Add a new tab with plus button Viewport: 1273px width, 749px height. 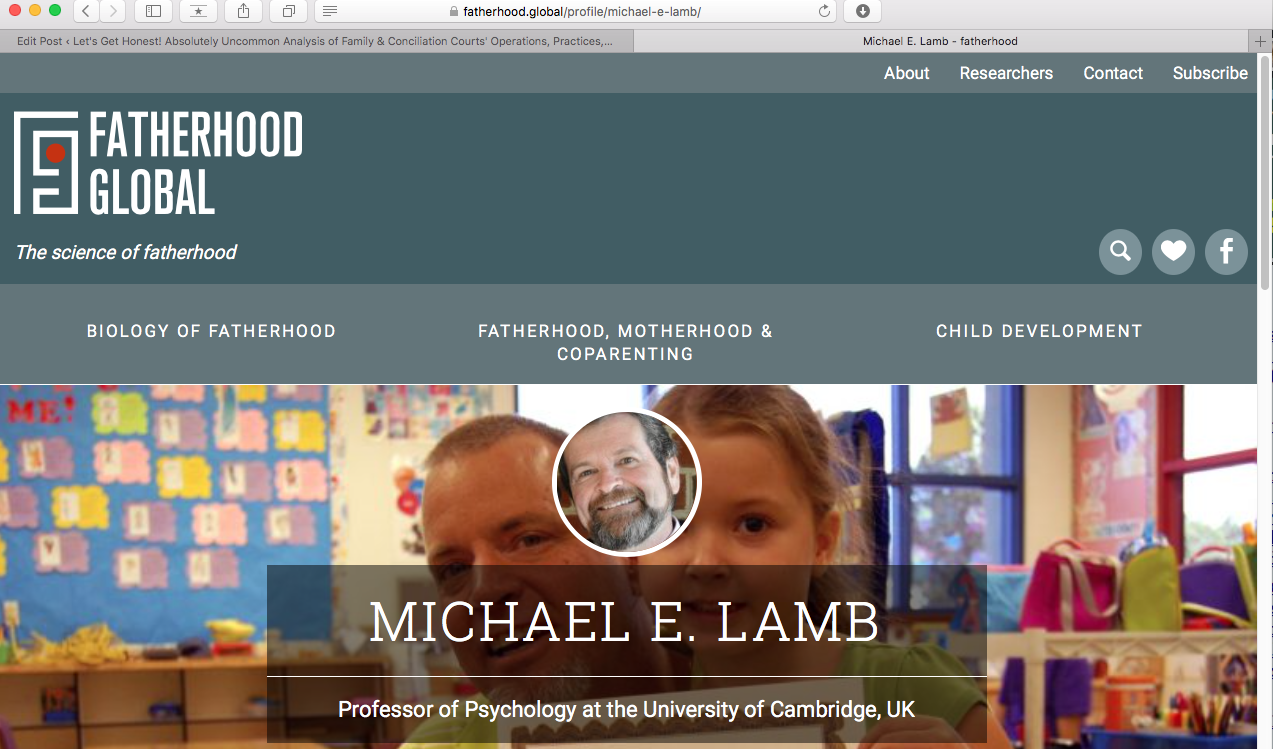(x=1260, y=41)
